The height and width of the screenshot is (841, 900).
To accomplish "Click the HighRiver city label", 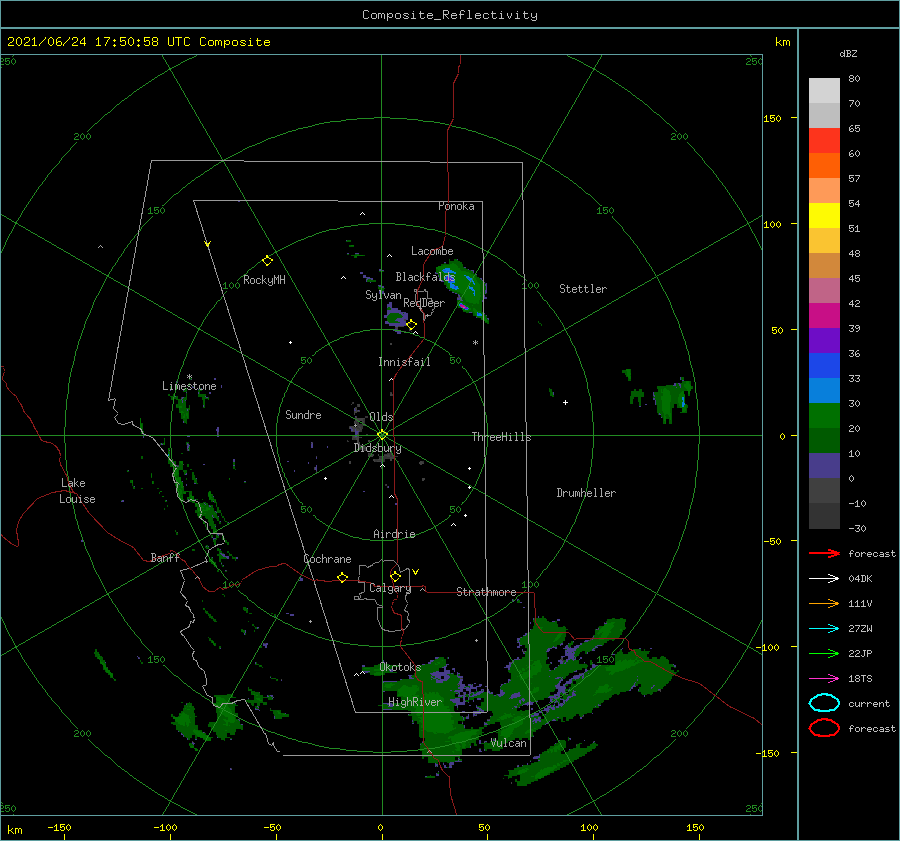I will (x=415, y=702).
